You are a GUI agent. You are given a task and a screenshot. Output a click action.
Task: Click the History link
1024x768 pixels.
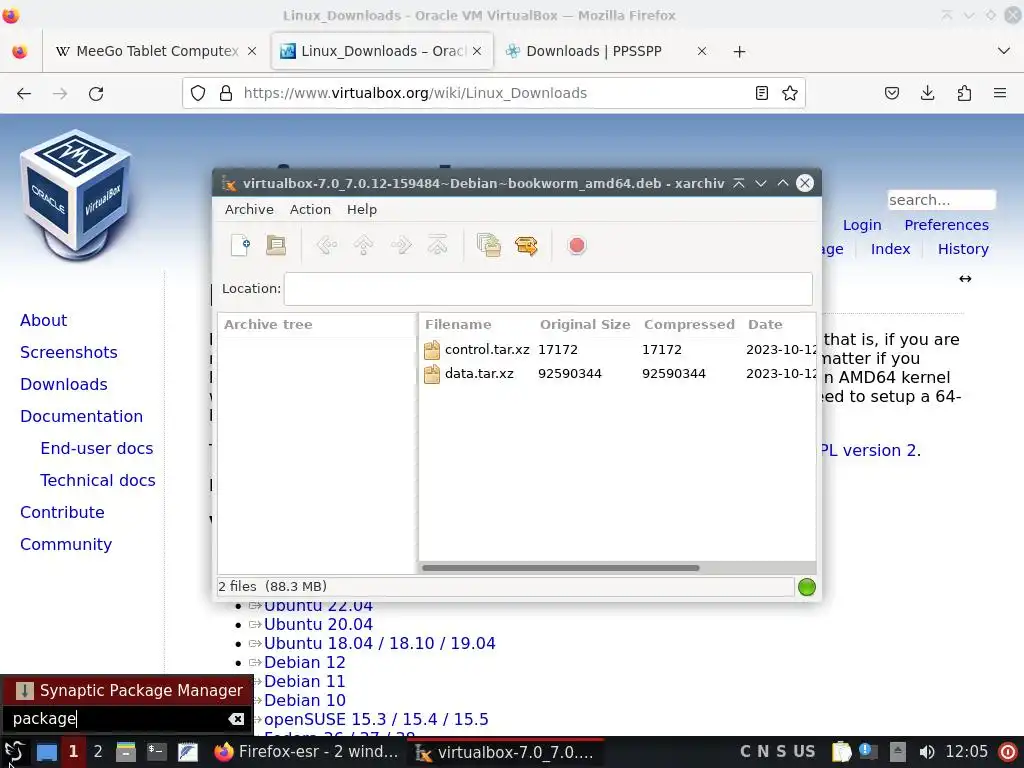click(x=963, y=249)
